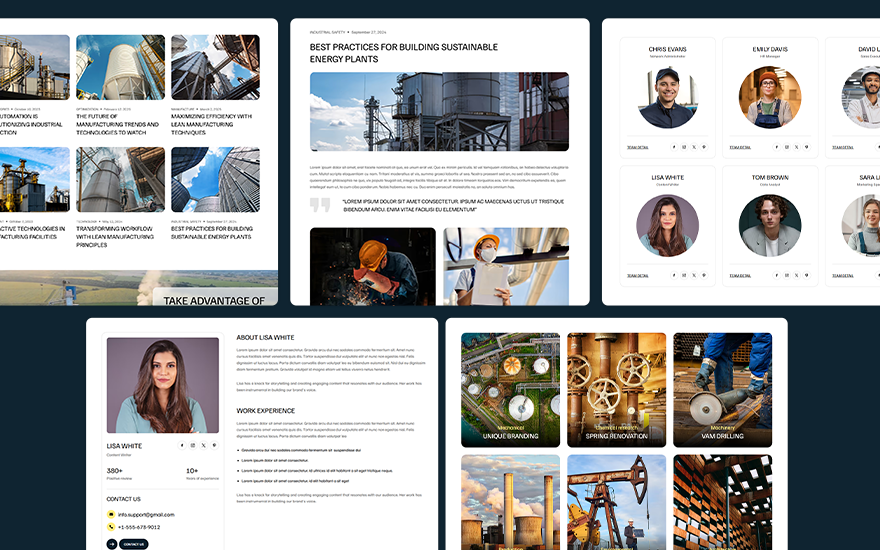This screenshot has height=550, width=880.
Task: Click the round arrow icon beside Contact Us button
Action: (x=112, y=544)
